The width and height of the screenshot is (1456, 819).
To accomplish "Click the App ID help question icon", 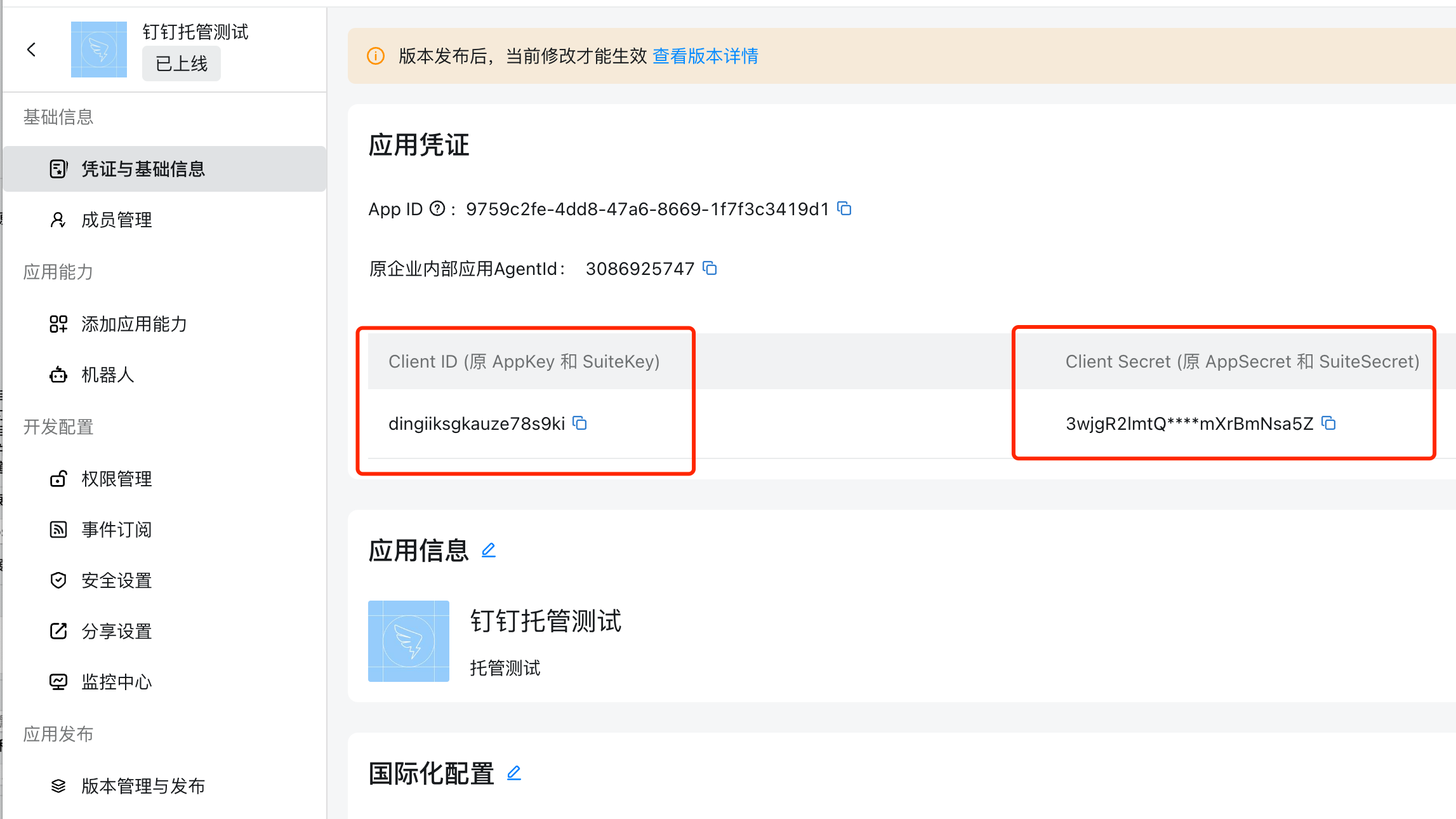I will click(x=437, y=208).
